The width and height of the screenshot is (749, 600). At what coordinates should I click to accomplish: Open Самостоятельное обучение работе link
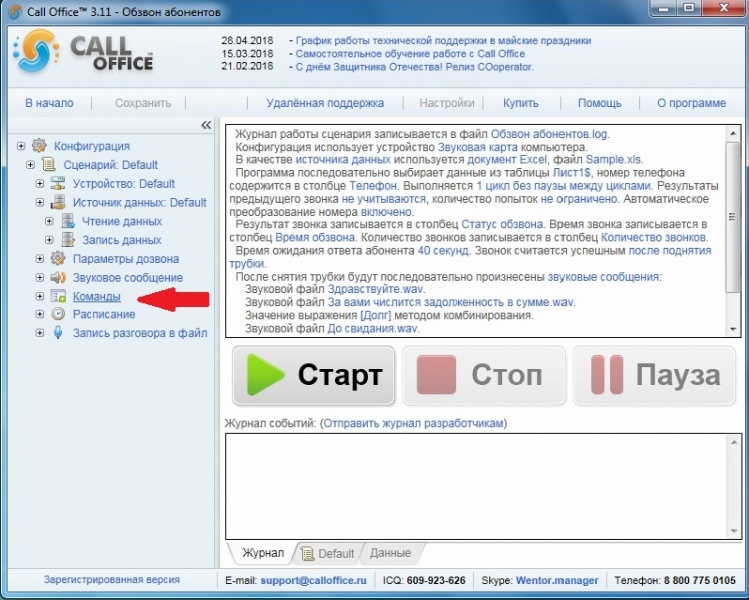410,54
